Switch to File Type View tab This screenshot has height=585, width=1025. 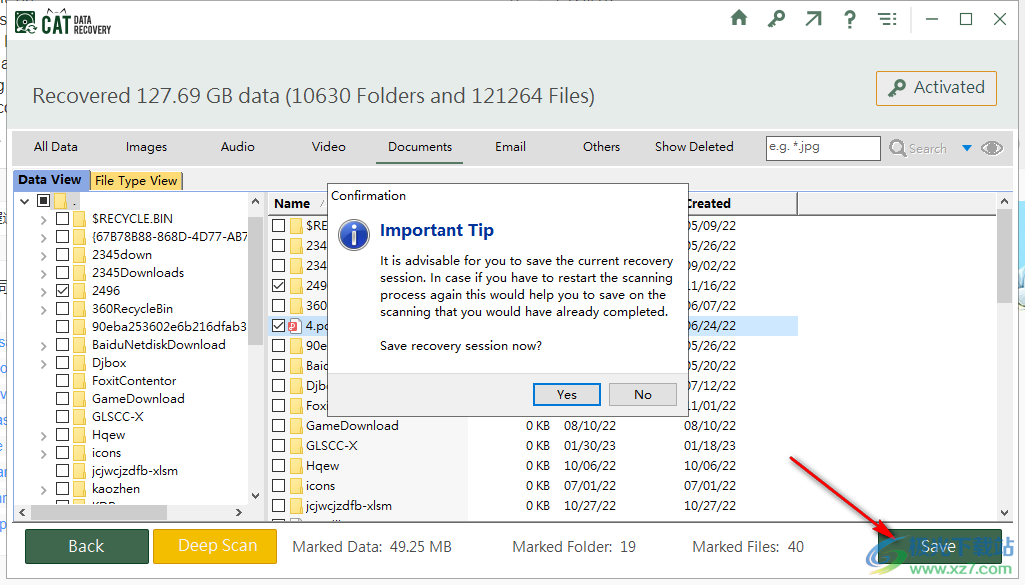136,180
